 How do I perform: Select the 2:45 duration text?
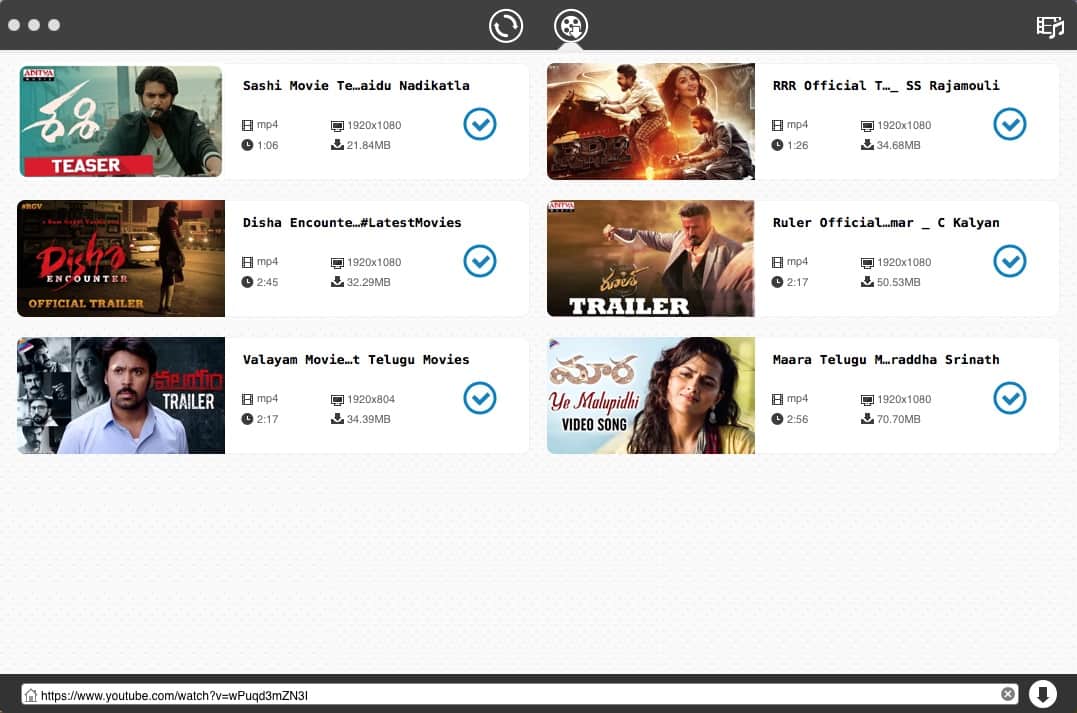267,282
